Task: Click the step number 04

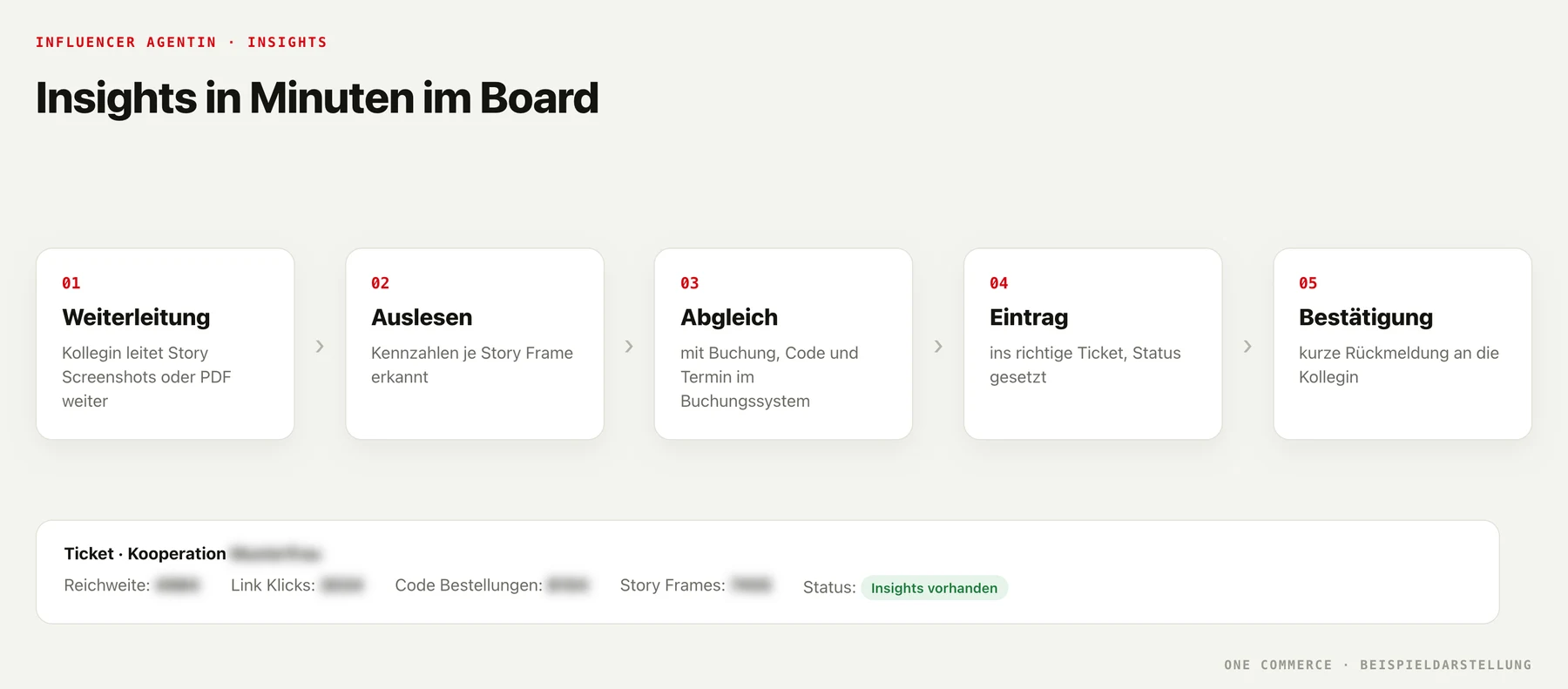Action: [999, 283]
